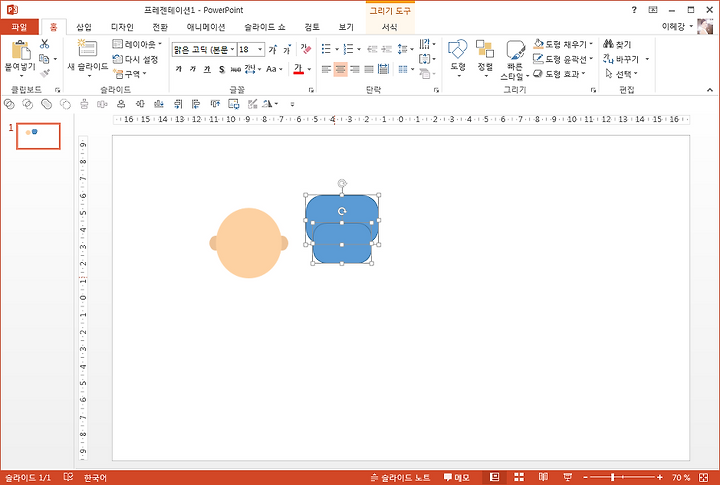This screenshot has width=720, height=485.
Task: Click the spell-check book icon in the status bar
Action: (x=68, y=477)
